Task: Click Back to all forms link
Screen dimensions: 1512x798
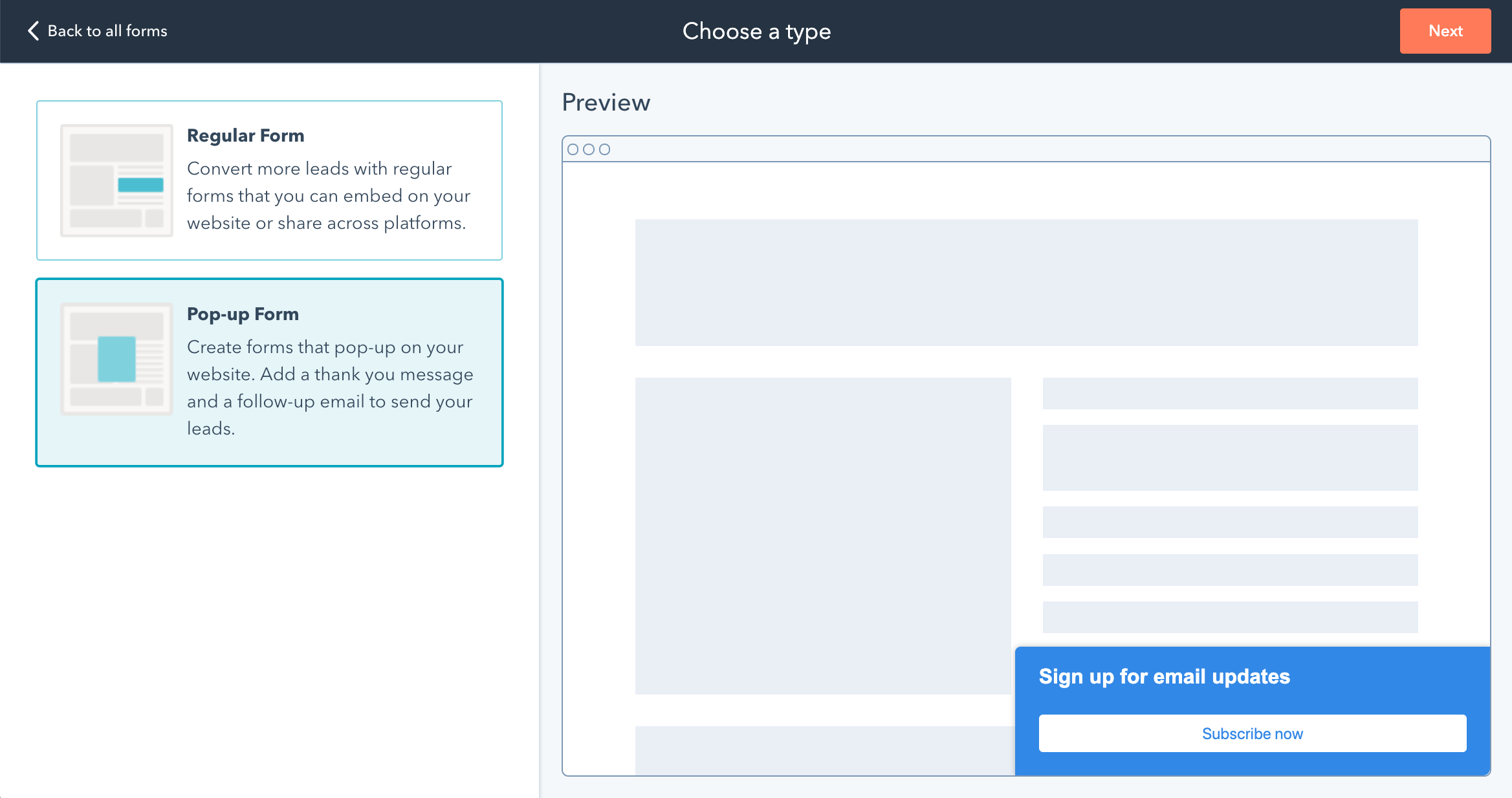Action: coord(107,31)
